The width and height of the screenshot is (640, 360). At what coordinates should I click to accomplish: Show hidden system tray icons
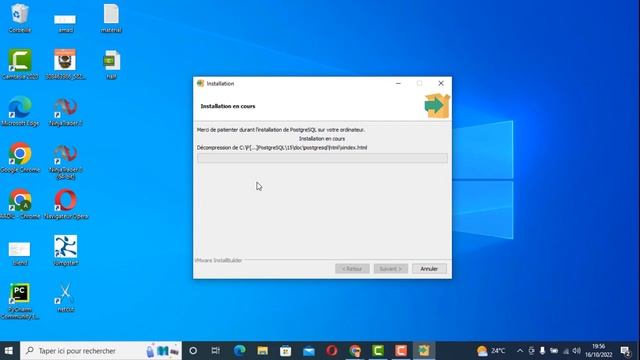click(x=520, y=351)
